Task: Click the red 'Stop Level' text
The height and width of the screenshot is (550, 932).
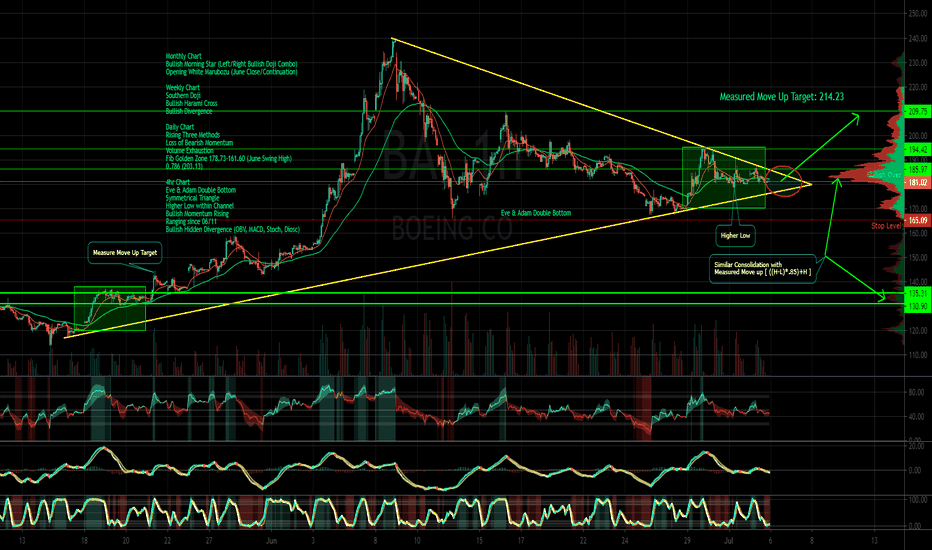Action: [x=886, y=226]
